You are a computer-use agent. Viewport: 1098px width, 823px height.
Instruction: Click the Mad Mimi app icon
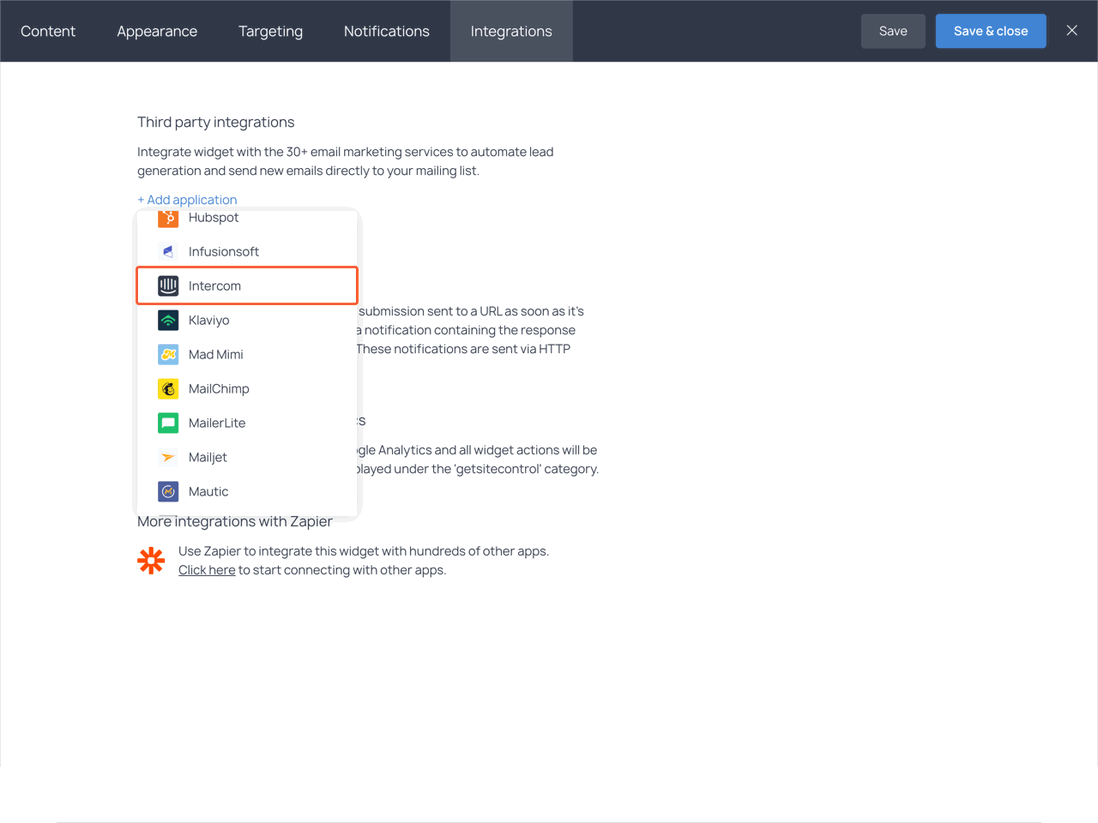coord(168,354)
